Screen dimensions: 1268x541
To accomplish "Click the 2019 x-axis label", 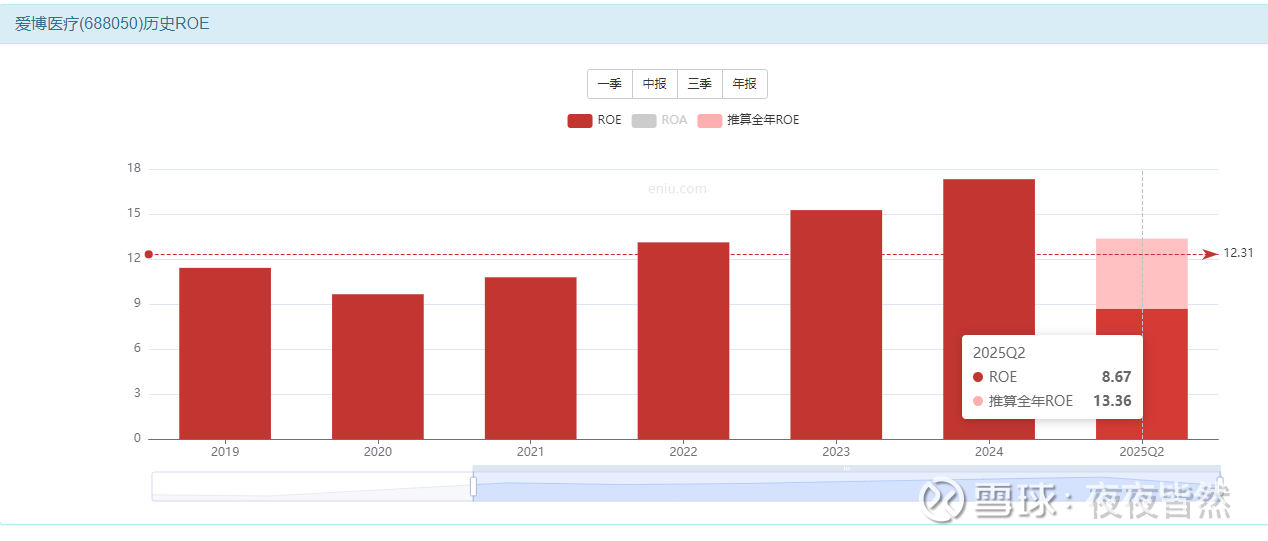I will tap(225, 452).
